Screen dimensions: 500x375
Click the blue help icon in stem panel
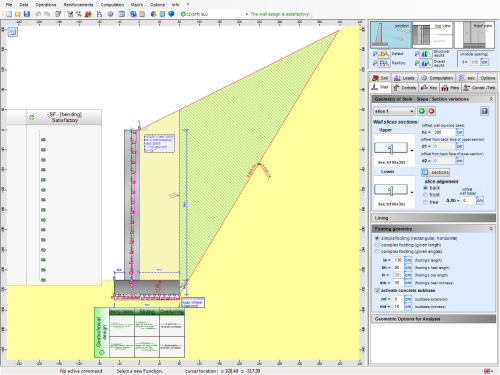(484, 111)
